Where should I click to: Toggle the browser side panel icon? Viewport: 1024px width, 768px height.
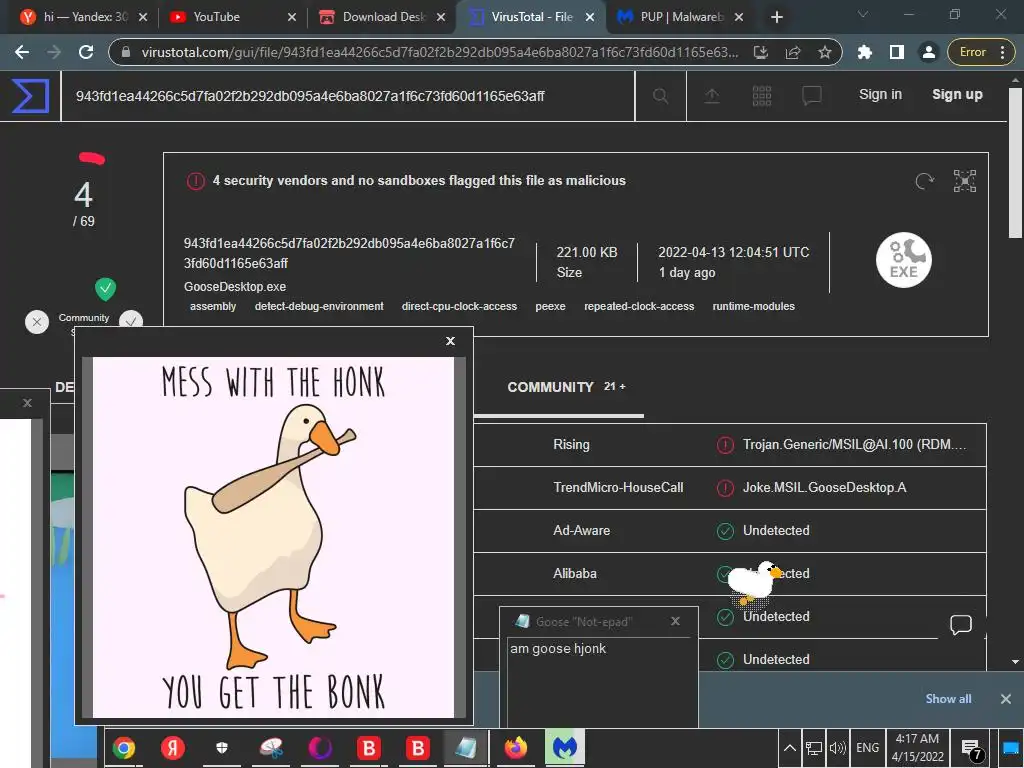pyautogui.click(x=897, y=52)
